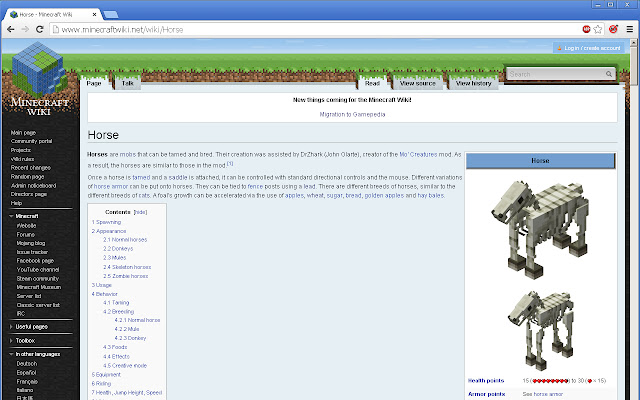Go to a Random page
640x400 pixels.
[x=27, y=177]
